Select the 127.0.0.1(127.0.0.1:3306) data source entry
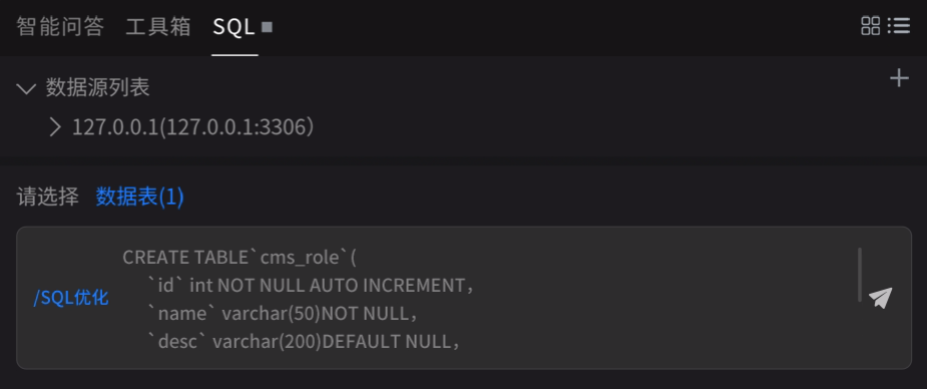927x389 pixels. [x=193, y=127]
